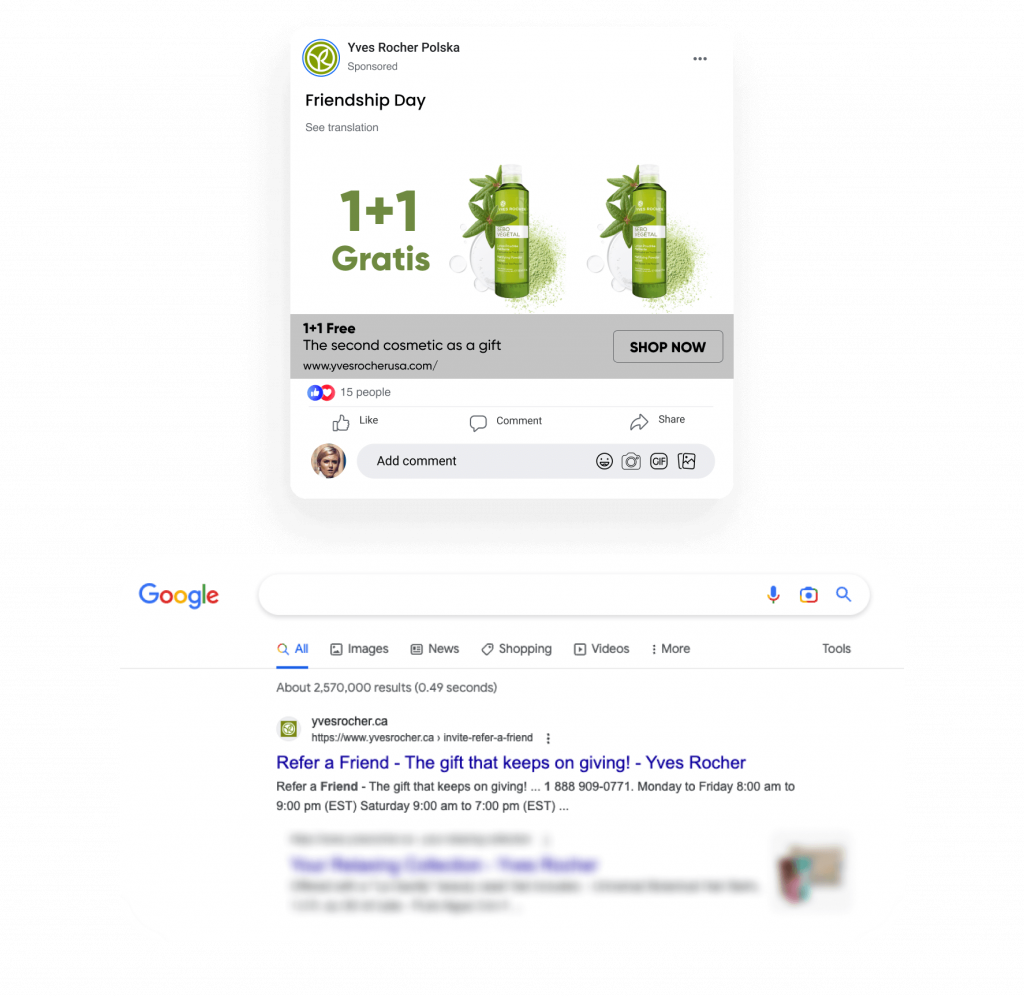Expand the More search filters menu
Viewport: 1024px width, 996px height.
[670, 649]
